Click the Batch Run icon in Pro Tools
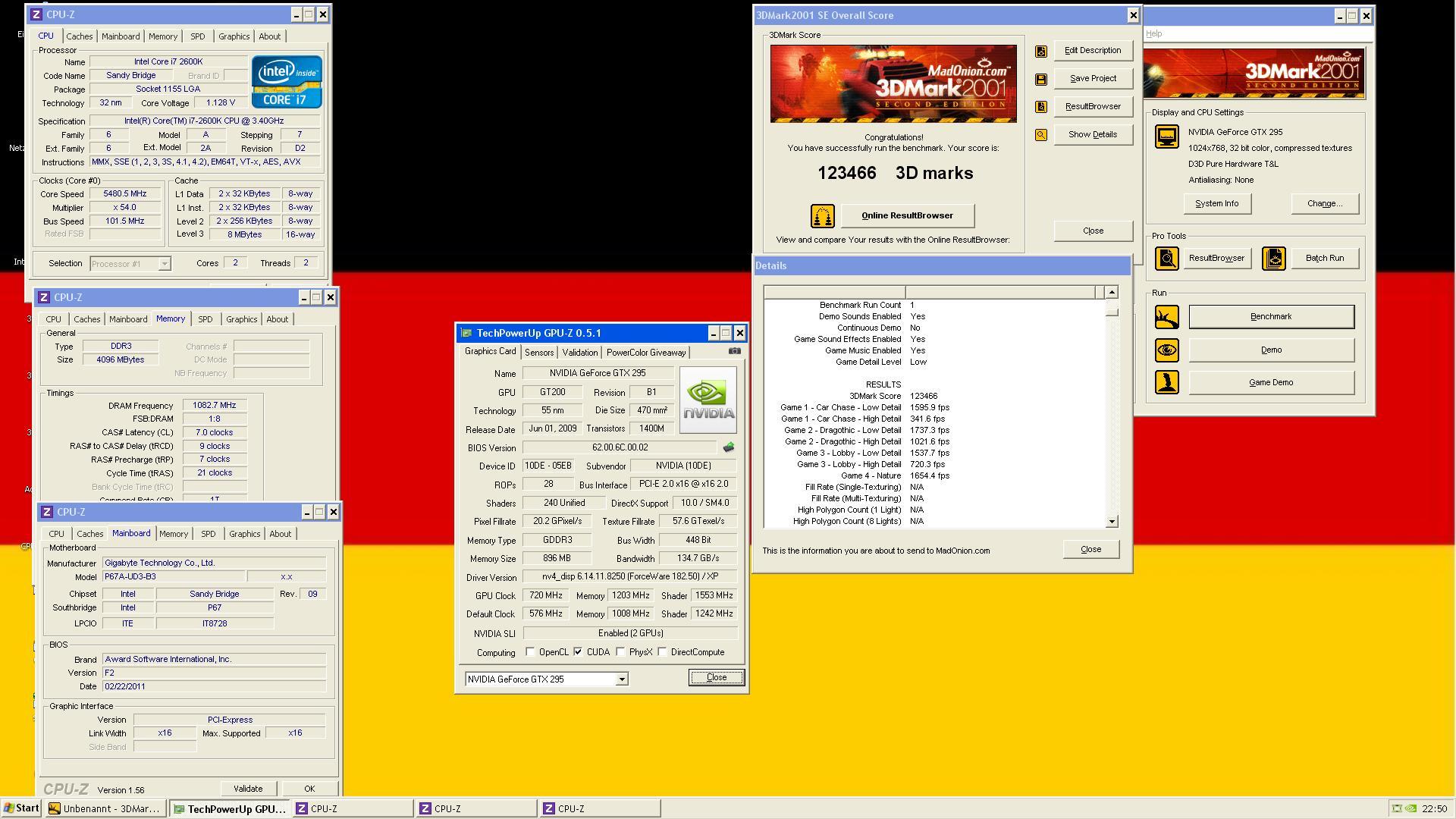 tap(1273, 259)
